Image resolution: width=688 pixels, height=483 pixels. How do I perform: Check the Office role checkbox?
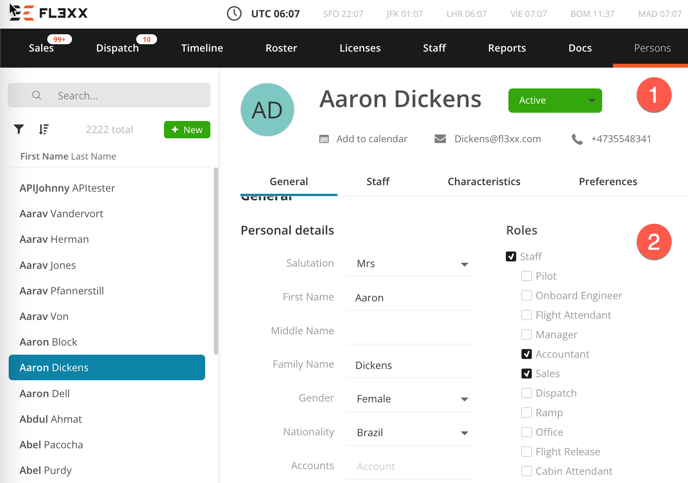click(526, 432)
